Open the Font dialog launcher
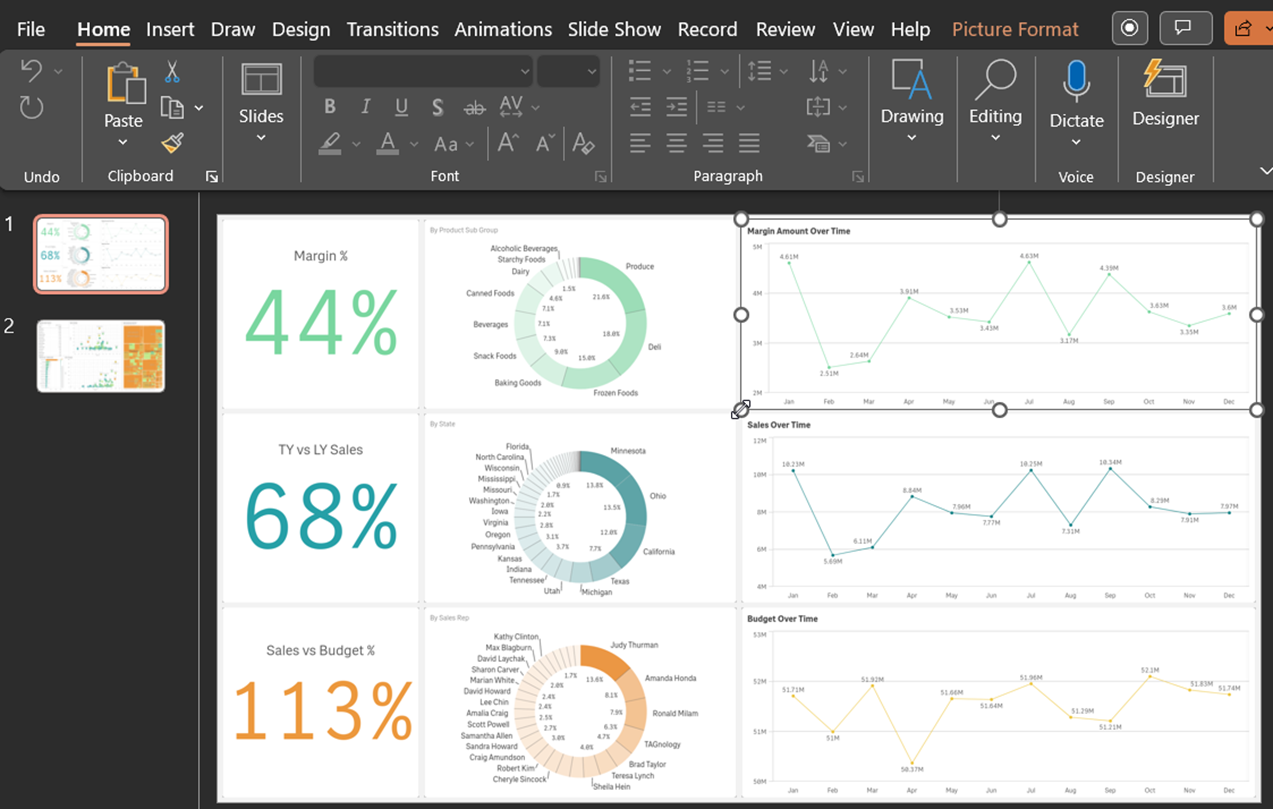Image resolution: width=1273 pixels, height=809 pixels. [x=601, y=177]
